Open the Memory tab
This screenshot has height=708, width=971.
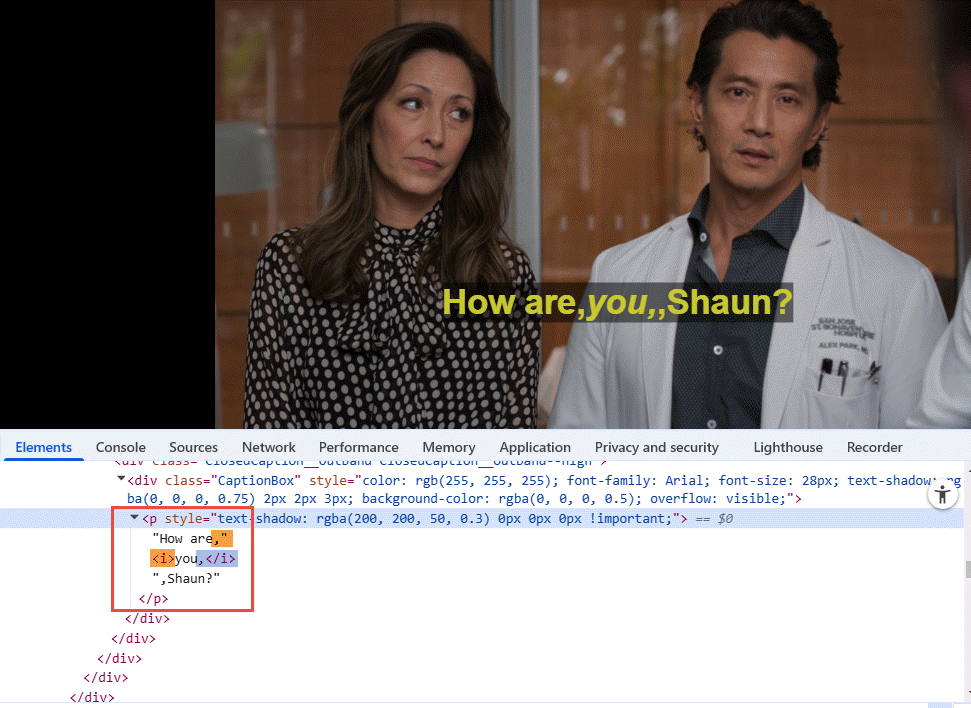click(x=448, y=447)
